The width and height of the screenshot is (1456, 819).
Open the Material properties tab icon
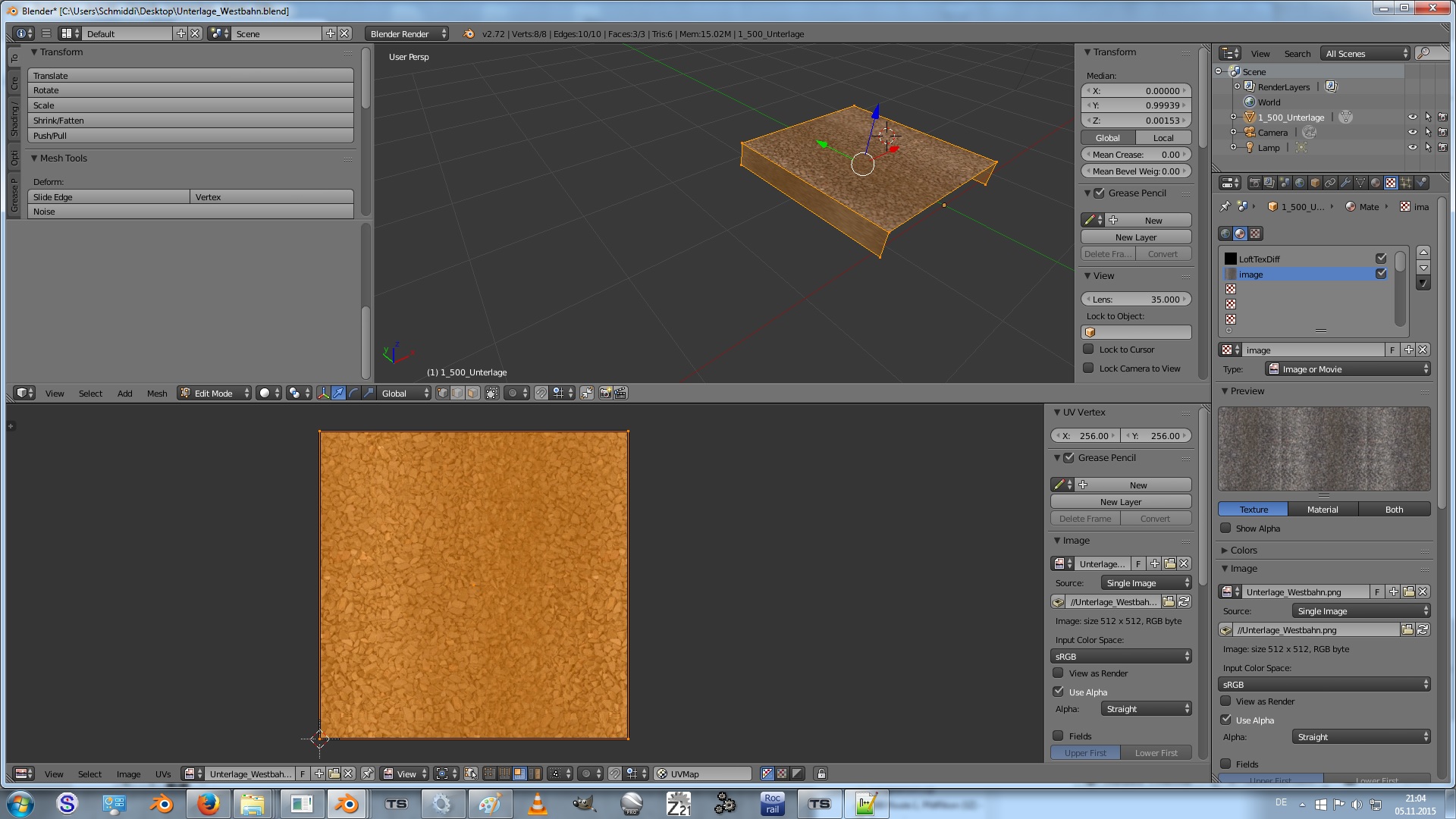[1375, 183]
